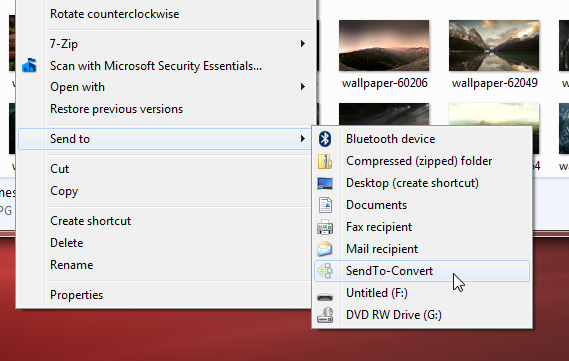Click the Mail recipient envelope icon
The image size is (569, 361).
(325, 249)
